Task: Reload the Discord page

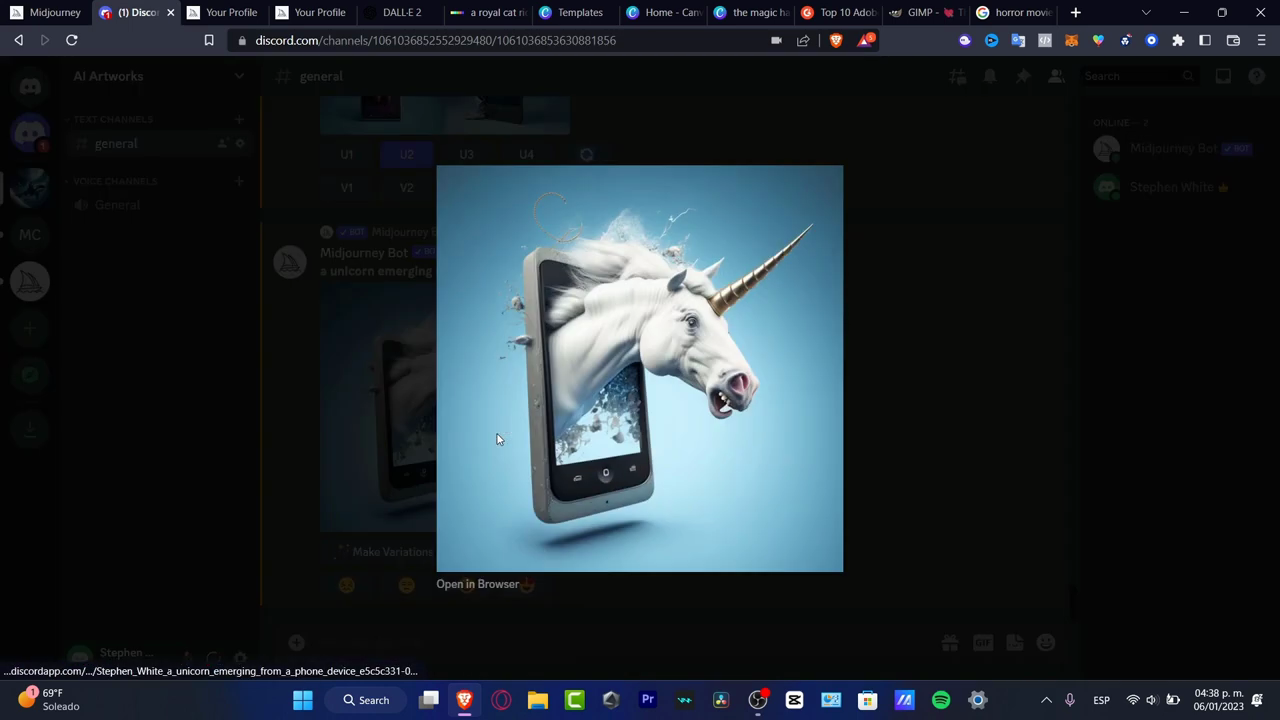Action: 72,40
